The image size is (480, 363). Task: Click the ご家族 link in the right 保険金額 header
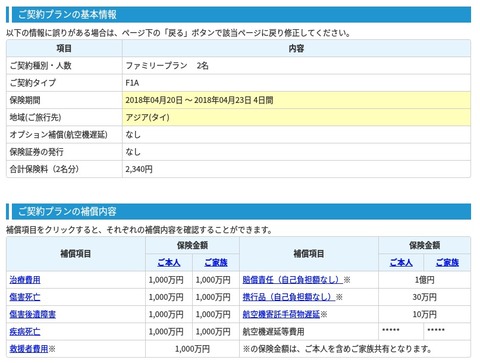coord(447,263)
